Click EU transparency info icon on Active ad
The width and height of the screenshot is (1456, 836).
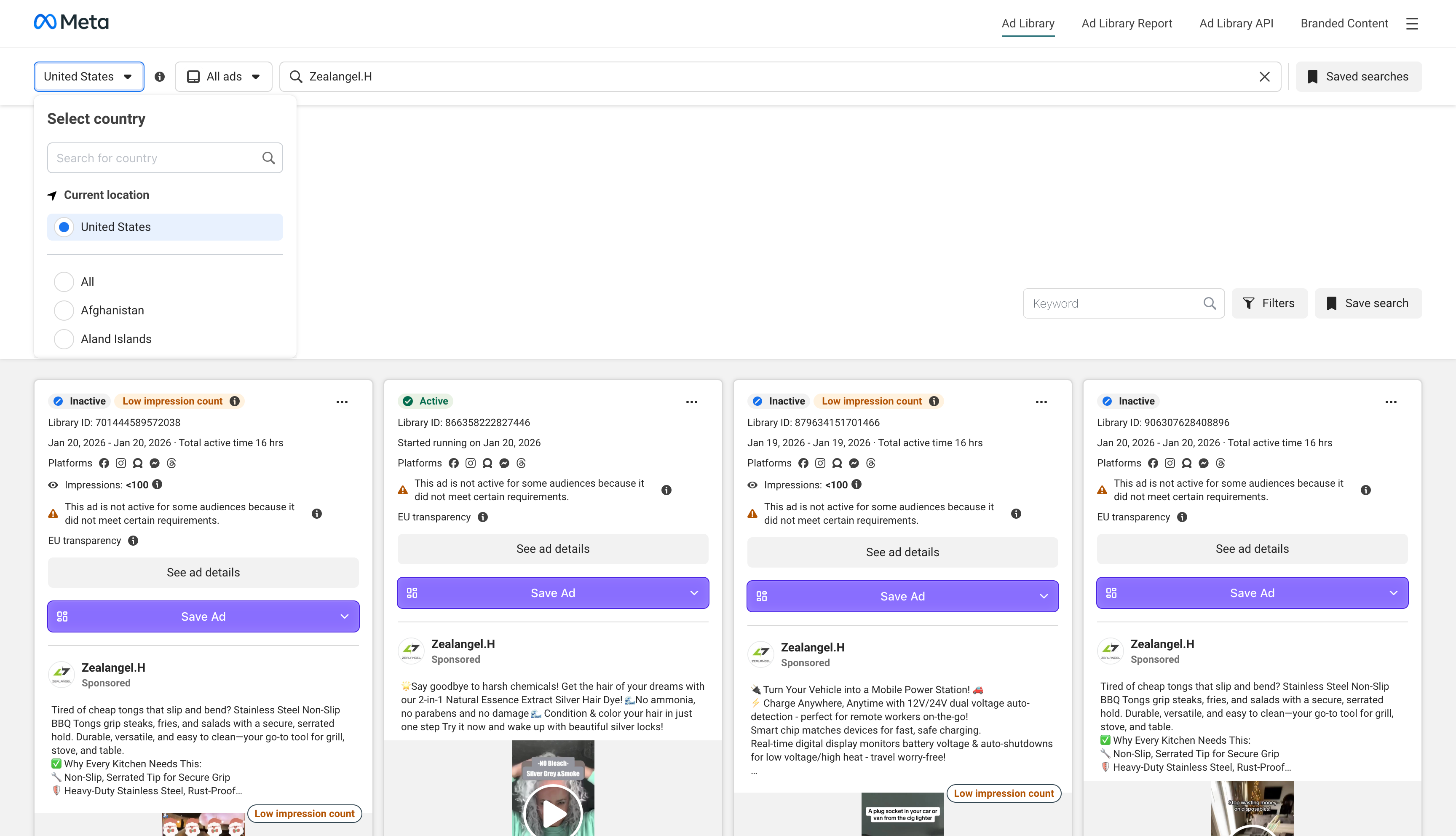[x=483, y=517]
